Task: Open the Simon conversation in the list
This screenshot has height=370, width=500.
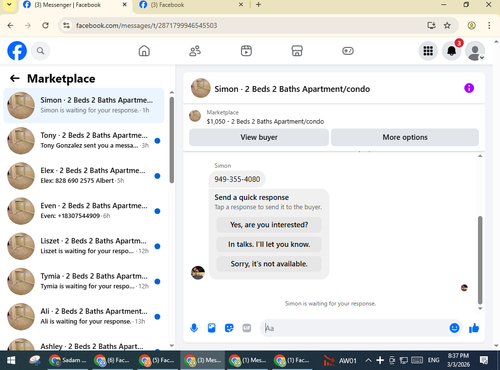Action: (84, 105)
